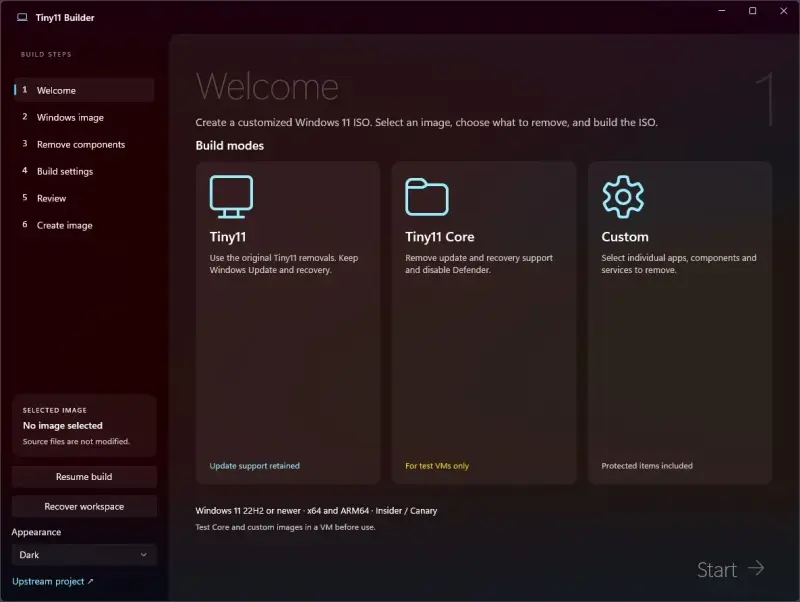Click the BUILD STEPS header
The height and width of the screenshot is (602, 800).
46,54
